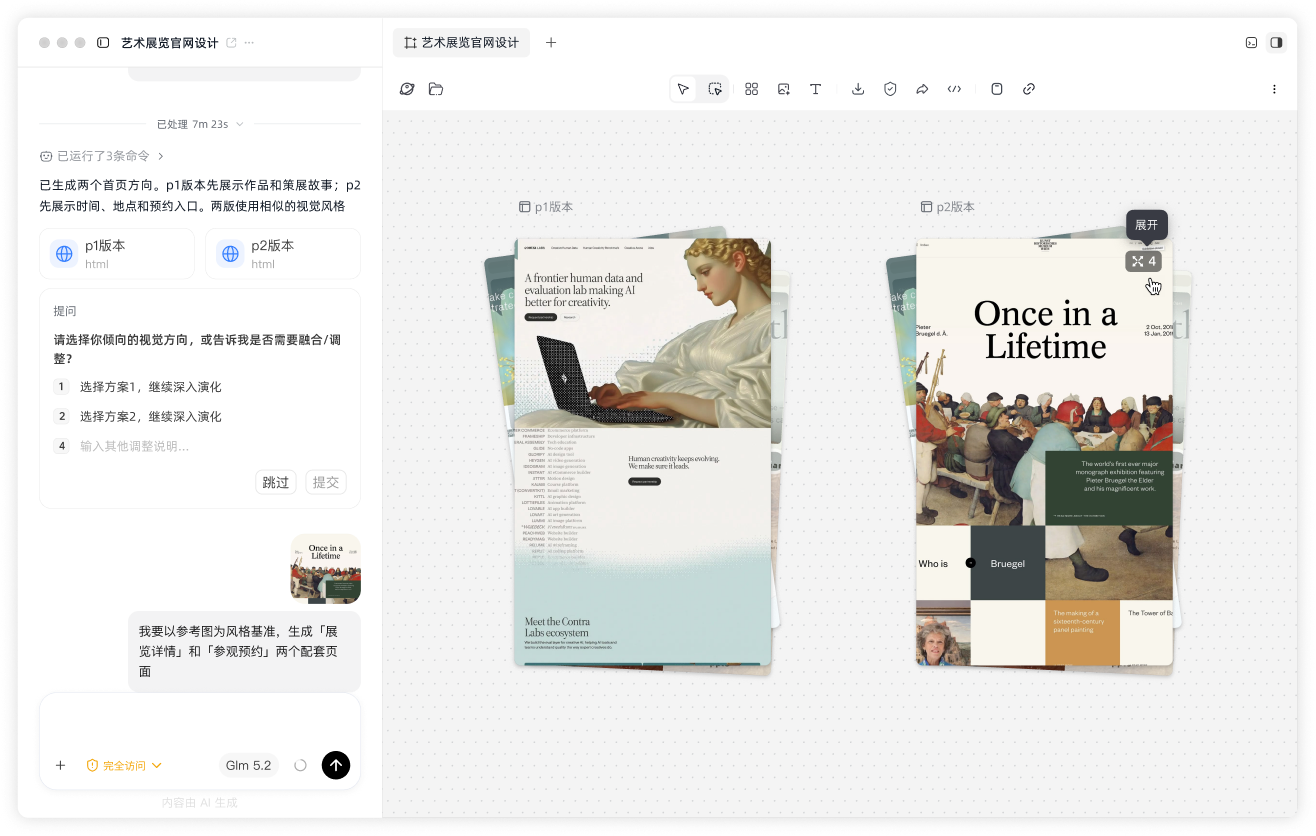Select the p2 artboard Once in a Lifetime preview

coord(1044,452)
